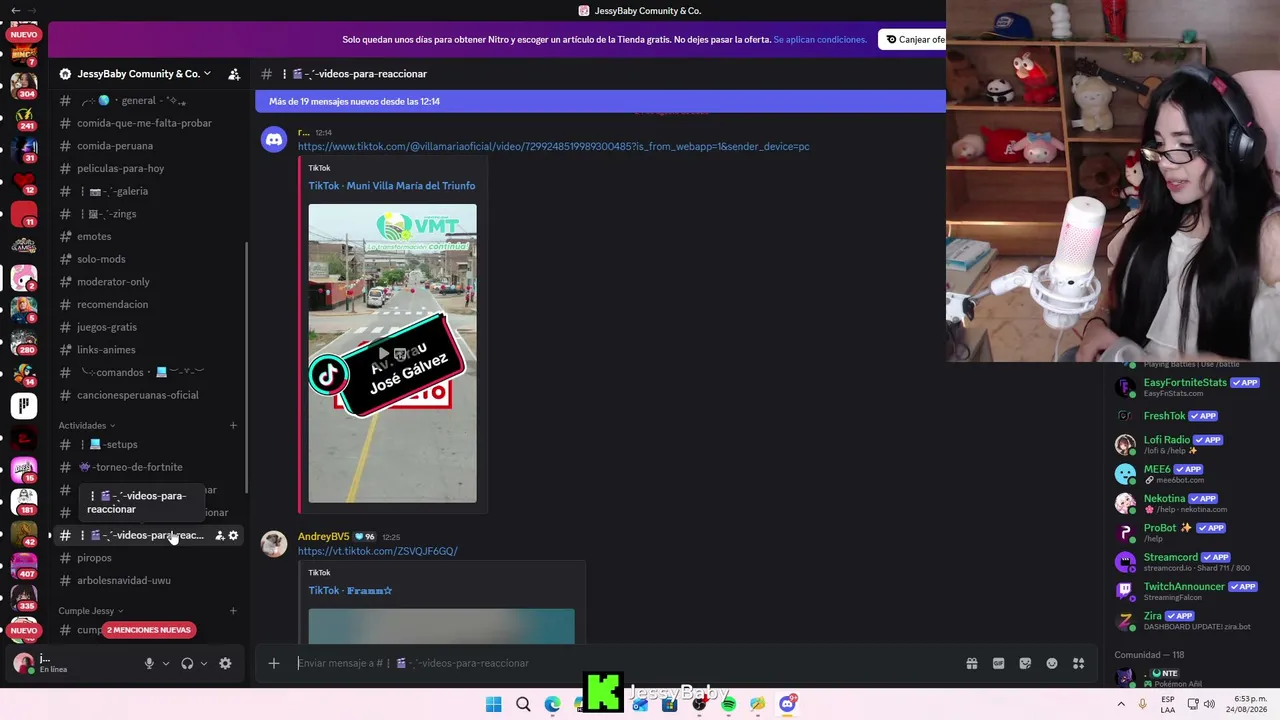The width and height of the screenshot is (1280, 720).
Task: Create invite for videos-para-reaccionar channel
Action: click(220, 536)
